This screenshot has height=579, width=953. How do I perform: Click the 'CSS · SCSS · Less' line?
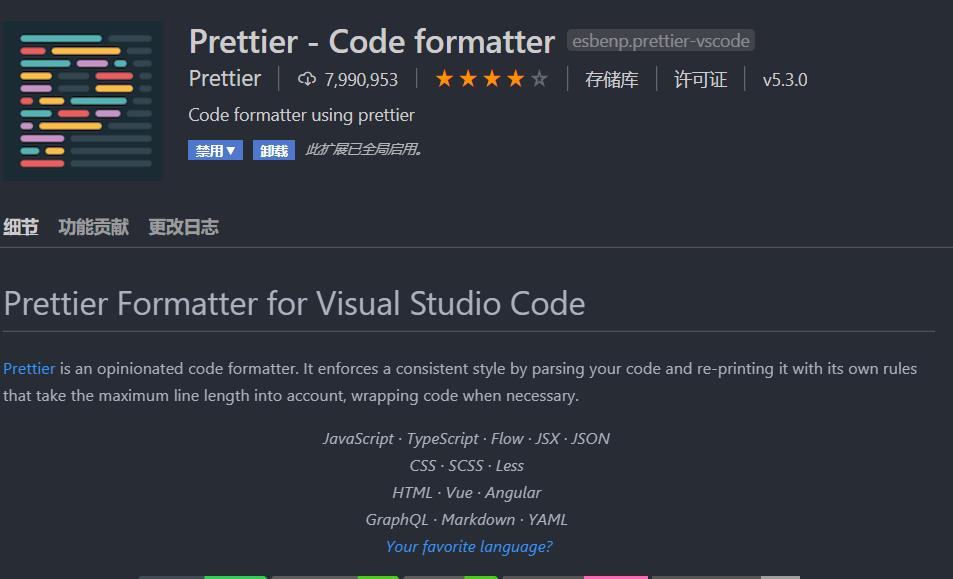click(466, 466)
